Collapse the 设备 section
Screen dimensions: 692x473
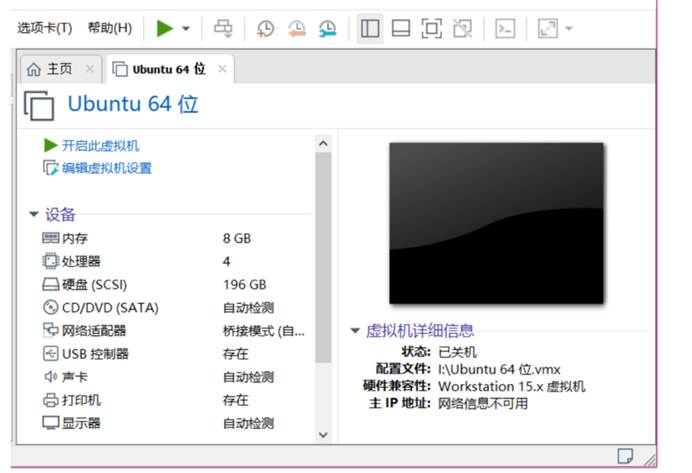pyautogui.click(x=34, y=214)
